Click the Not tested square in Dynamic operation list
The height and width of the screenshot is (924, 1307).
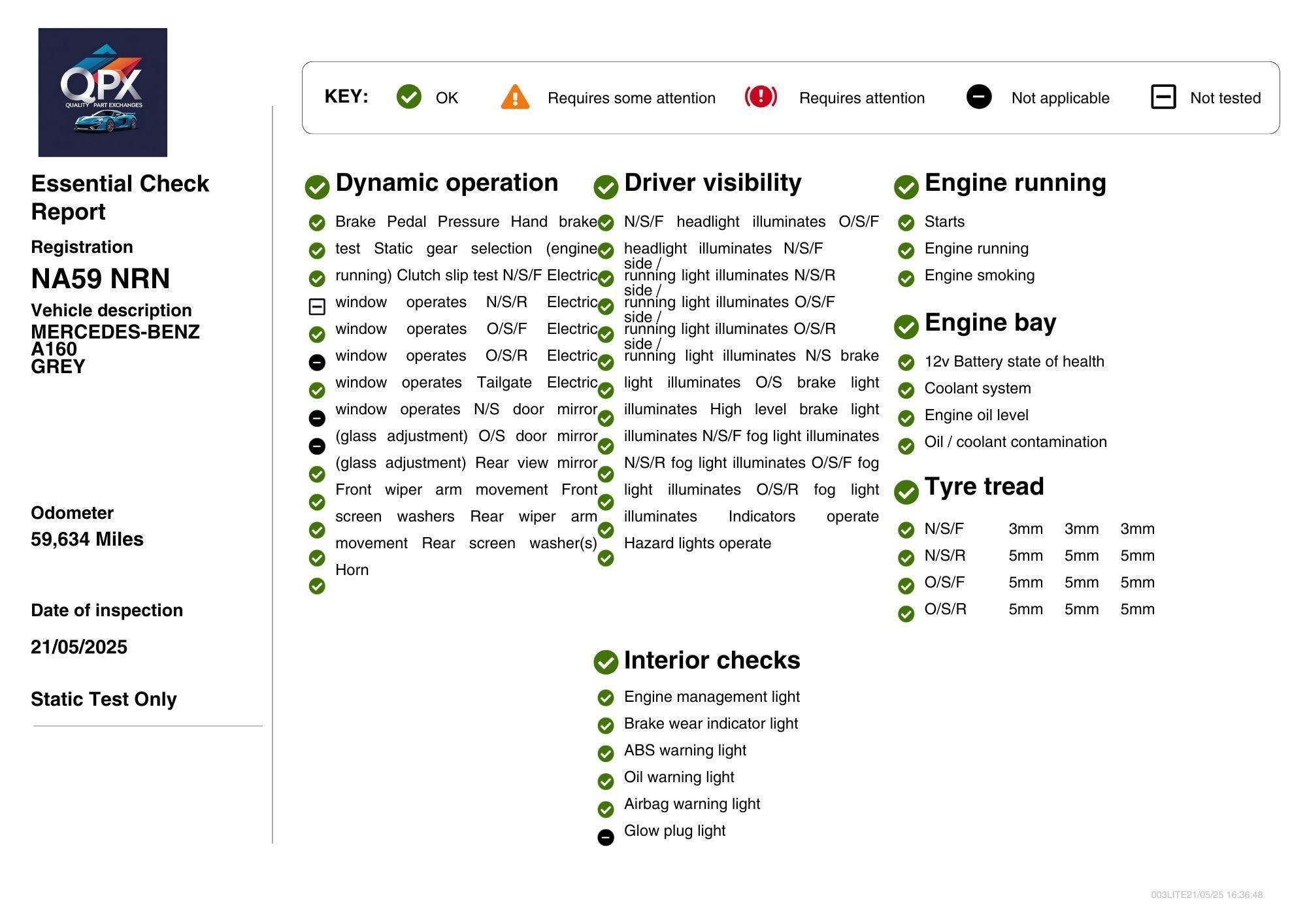click(317, 306)
